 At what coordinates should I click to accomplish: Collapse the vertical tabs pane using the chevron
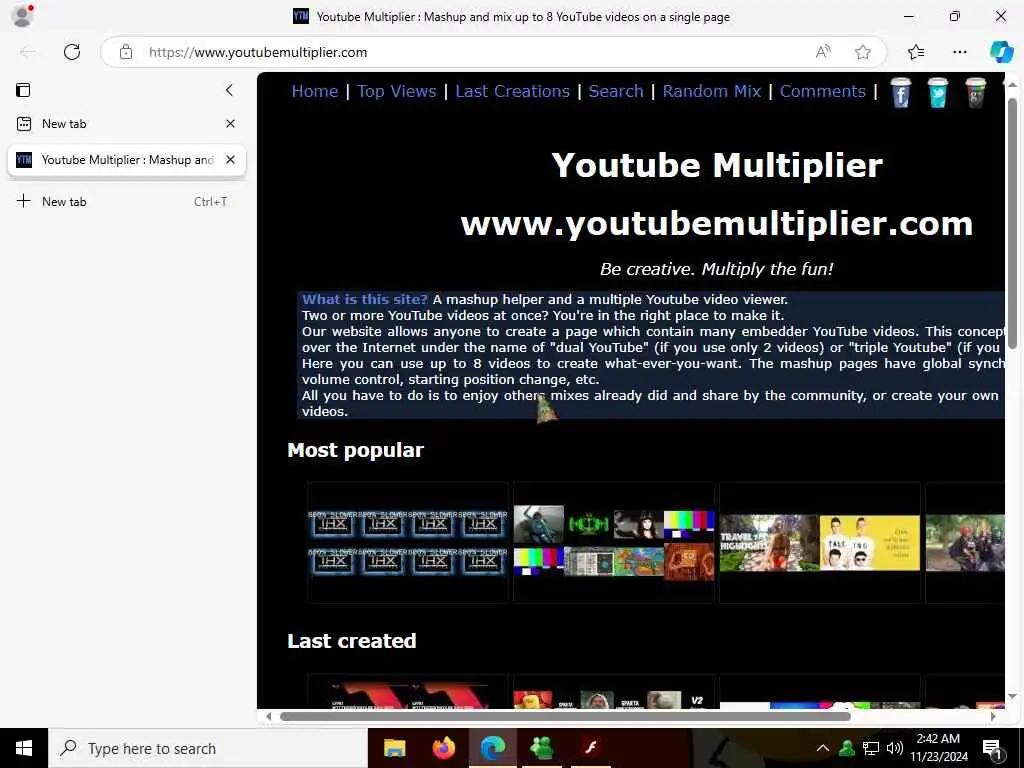[x=229, y=90]
